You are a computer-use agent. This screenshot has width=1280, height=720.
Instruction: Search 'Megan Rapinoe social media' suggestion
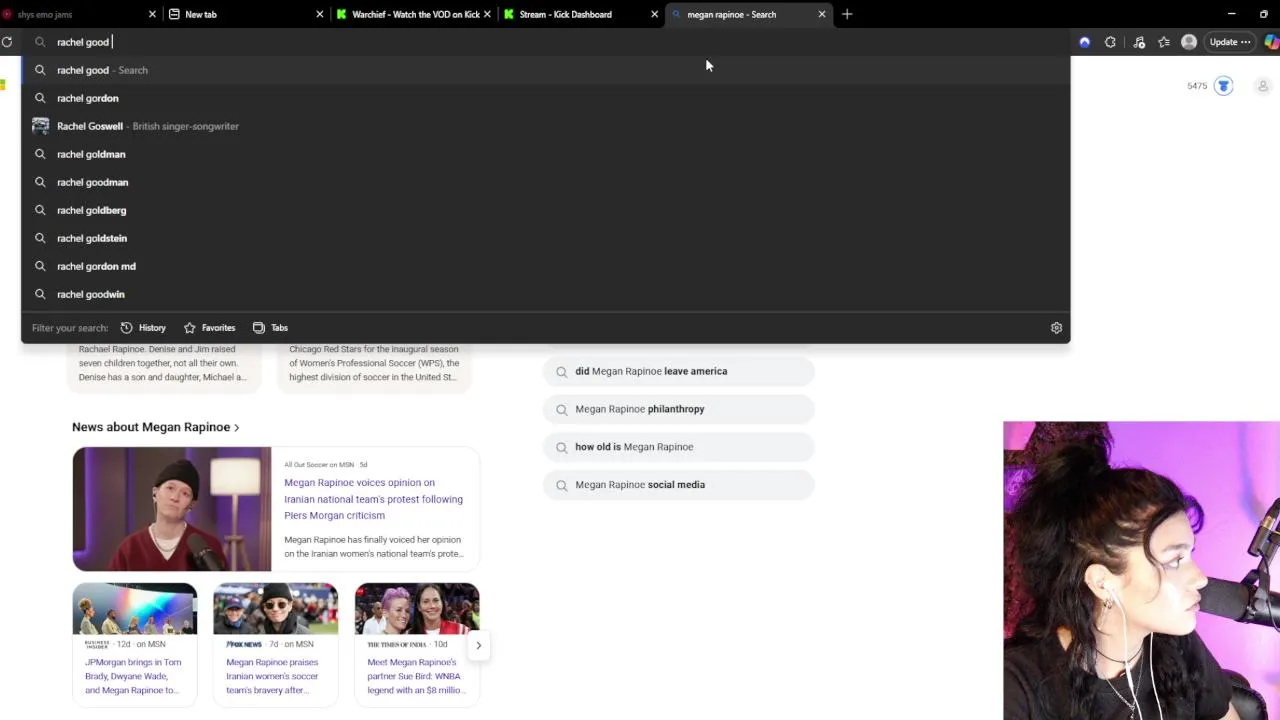pyautogui.click(x=679, y=485)
